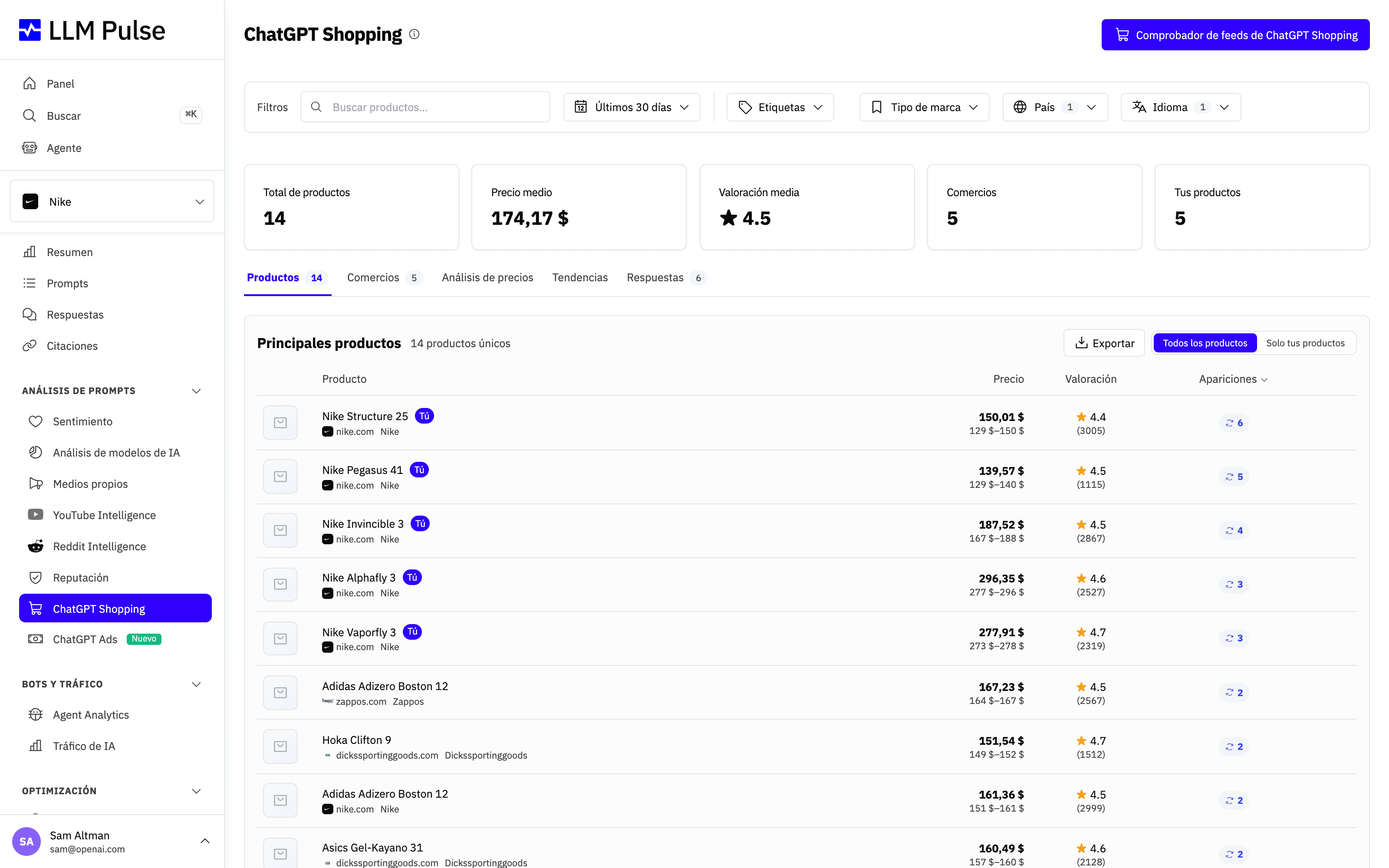Click the Valoración media 4.5 card
Screen dimensions: 1389x868
point(806,207)
